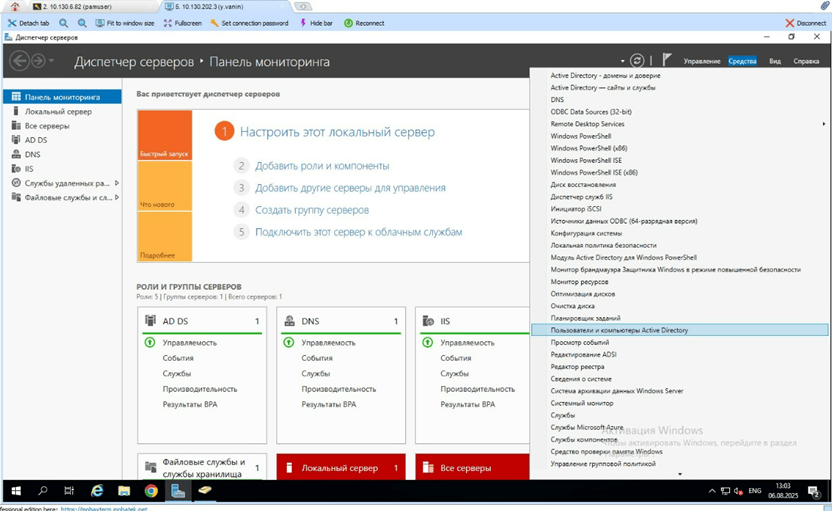Select Все серверы in sidebar

62,126
